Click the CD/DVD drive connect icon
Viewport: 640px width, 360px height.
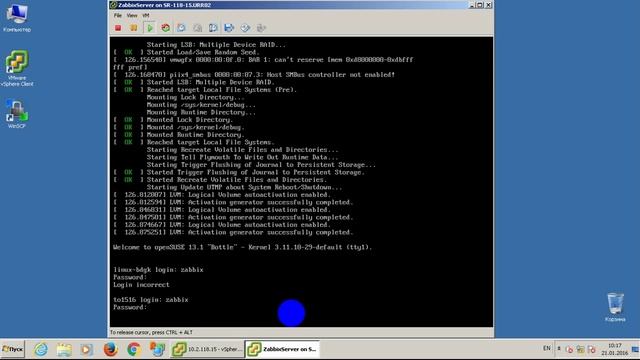pos(245,28)
